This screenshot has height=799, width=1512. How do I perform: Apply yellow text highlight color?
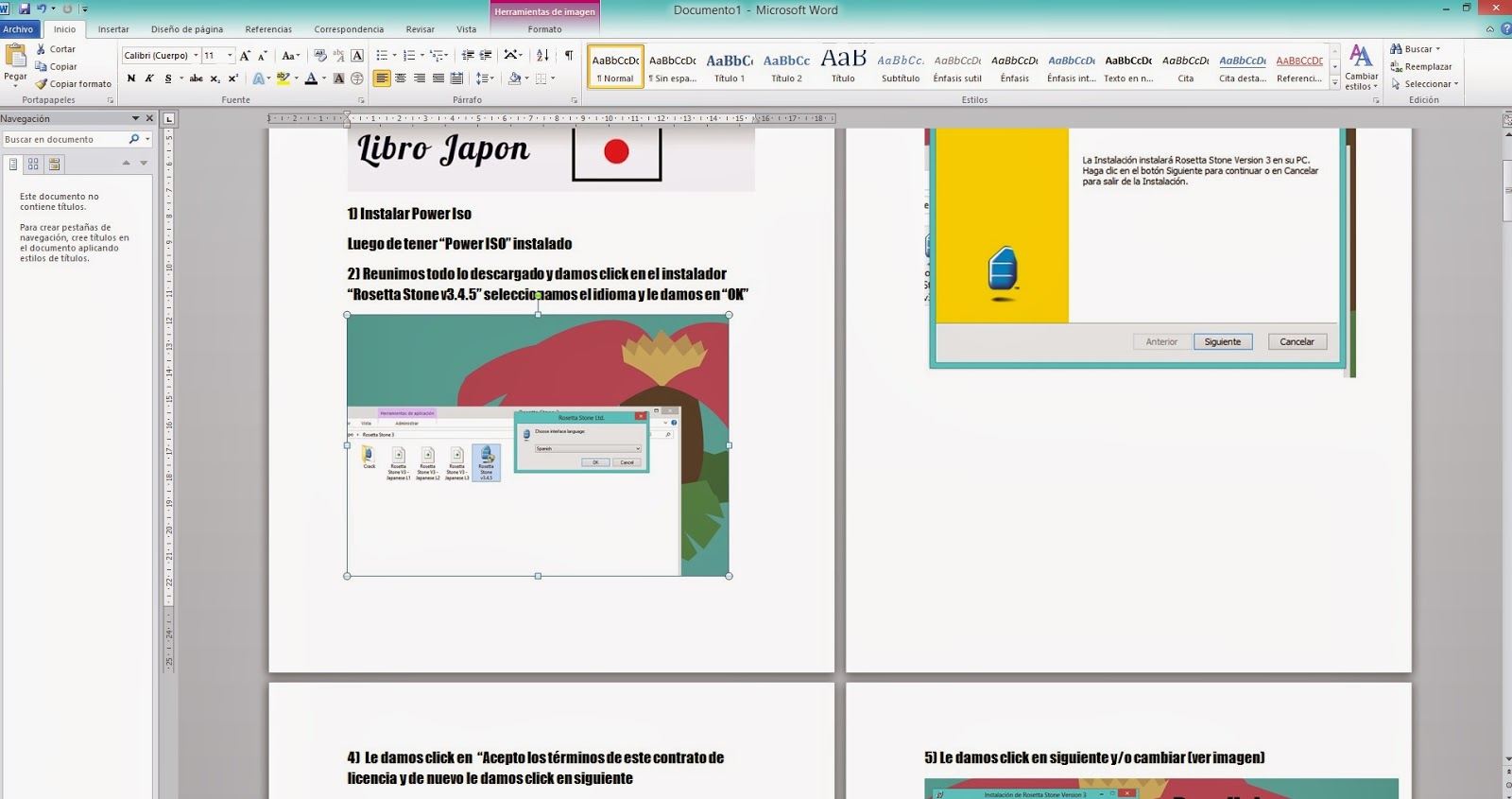pyautogui.click(x=283, y=78)
